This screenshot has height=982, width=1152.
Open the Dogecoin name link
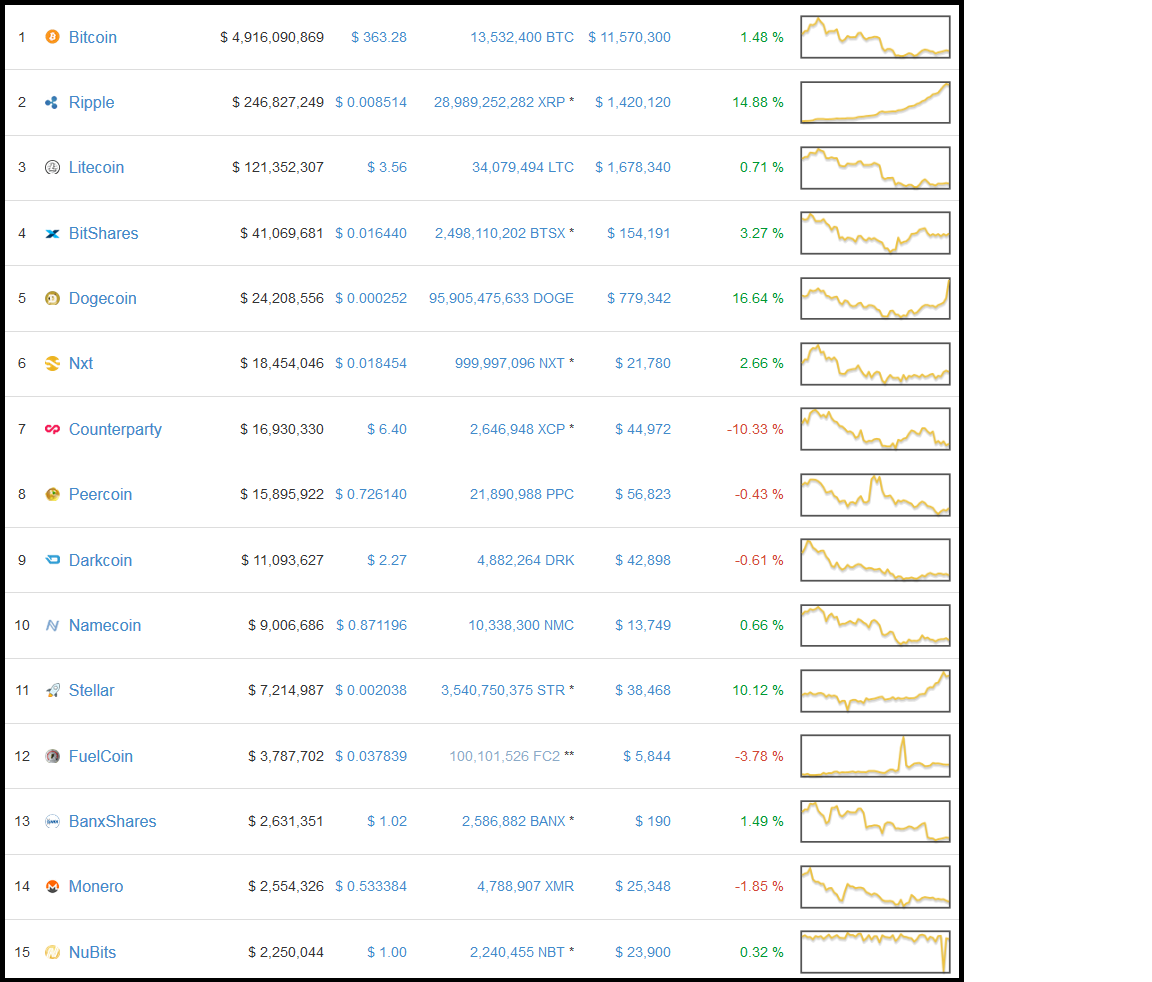[x=103, y=298]
